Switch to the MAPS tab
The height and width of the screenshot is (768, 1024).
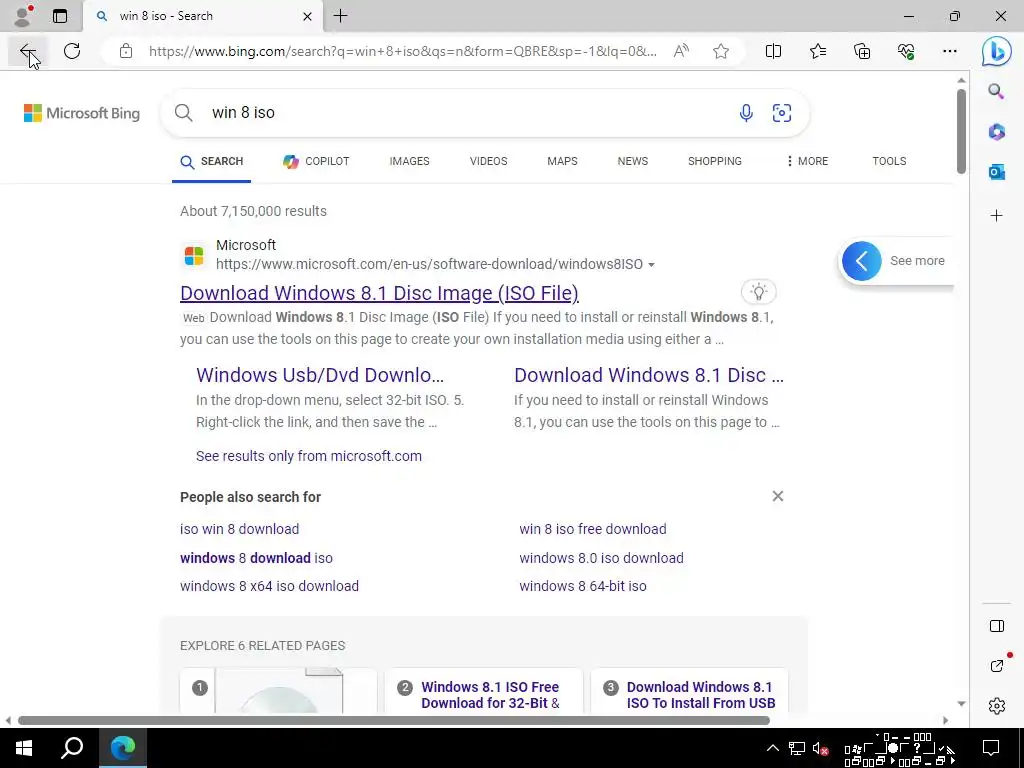tap(562, 161)
